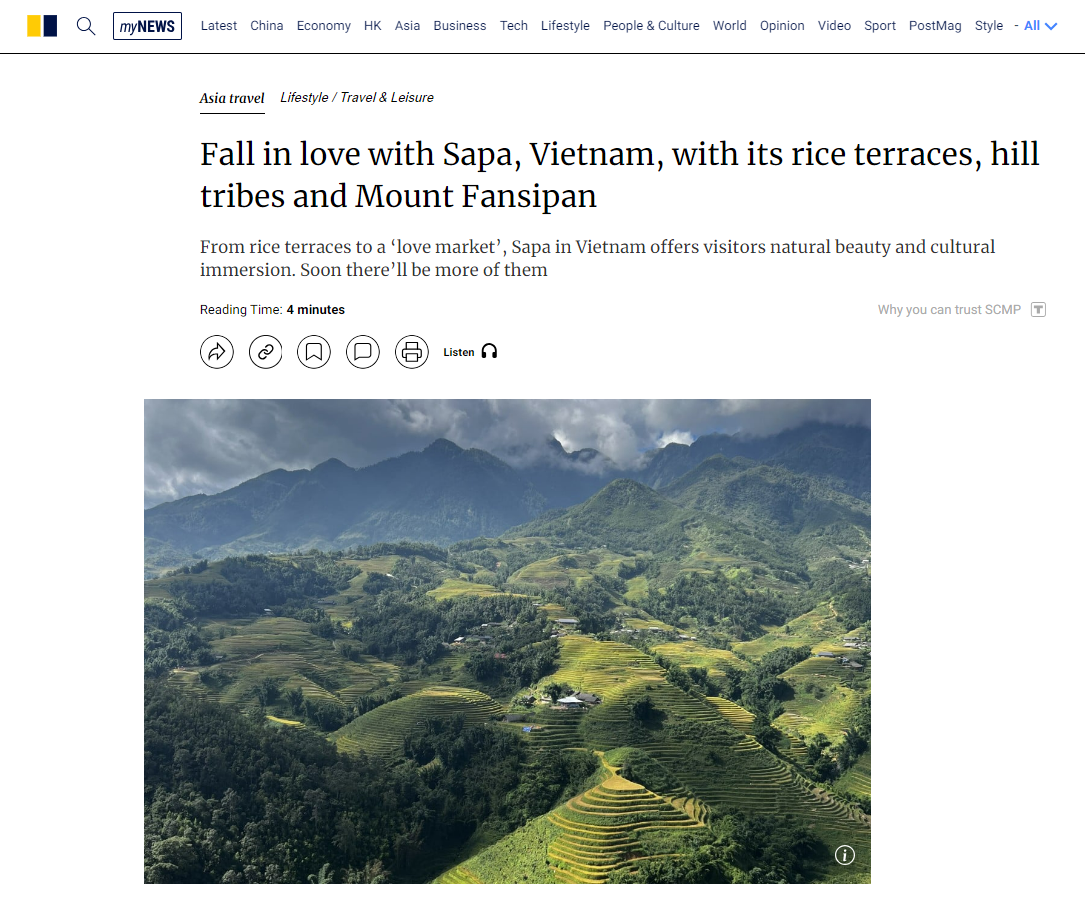The width and height of the screenshot is (1085, 906).
Task: Show the photo info icon on the image
Action: pyautogui.click(x=845, y=855)
